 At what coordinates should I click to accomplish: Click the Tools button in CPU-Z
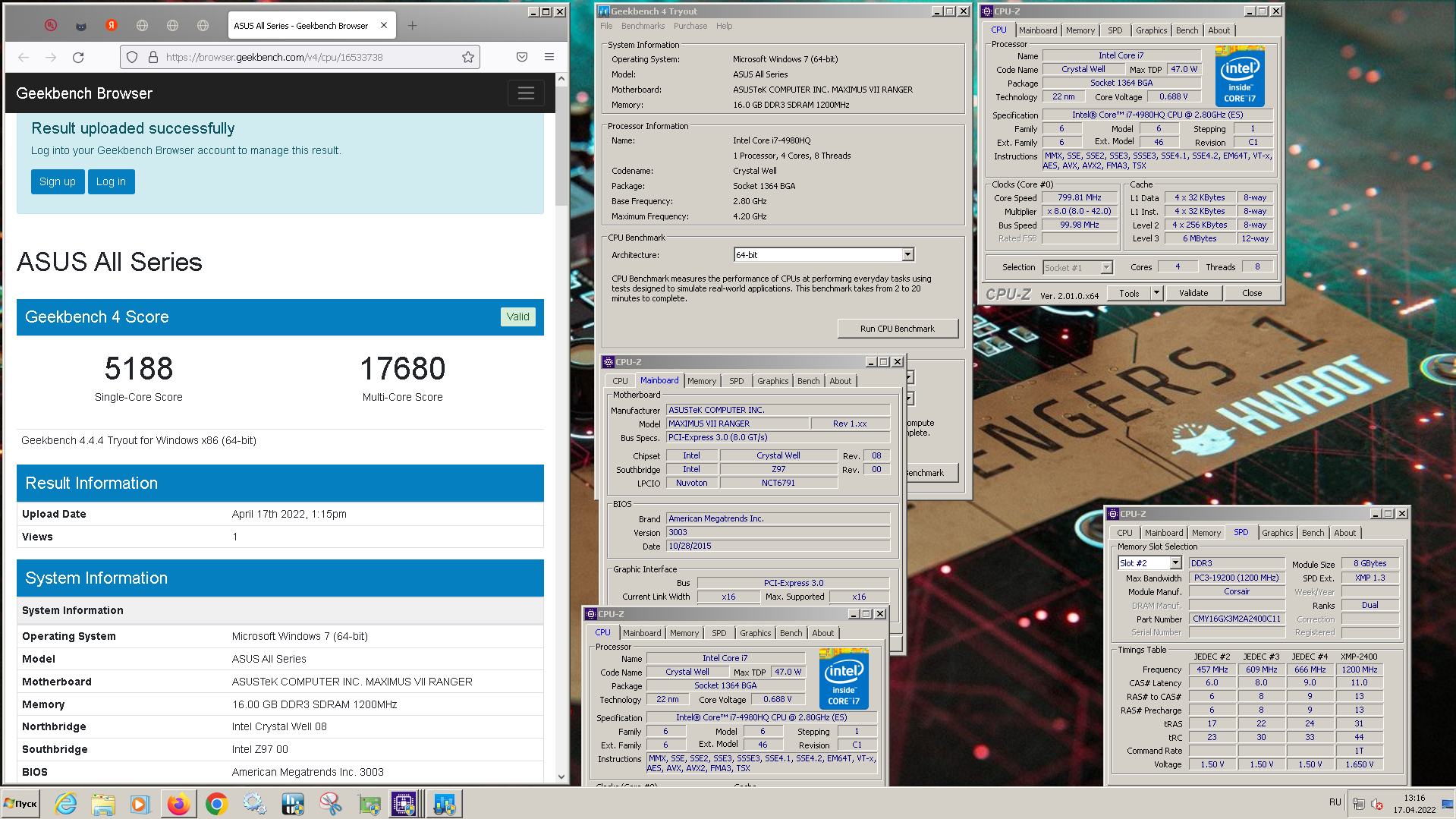1130,293
